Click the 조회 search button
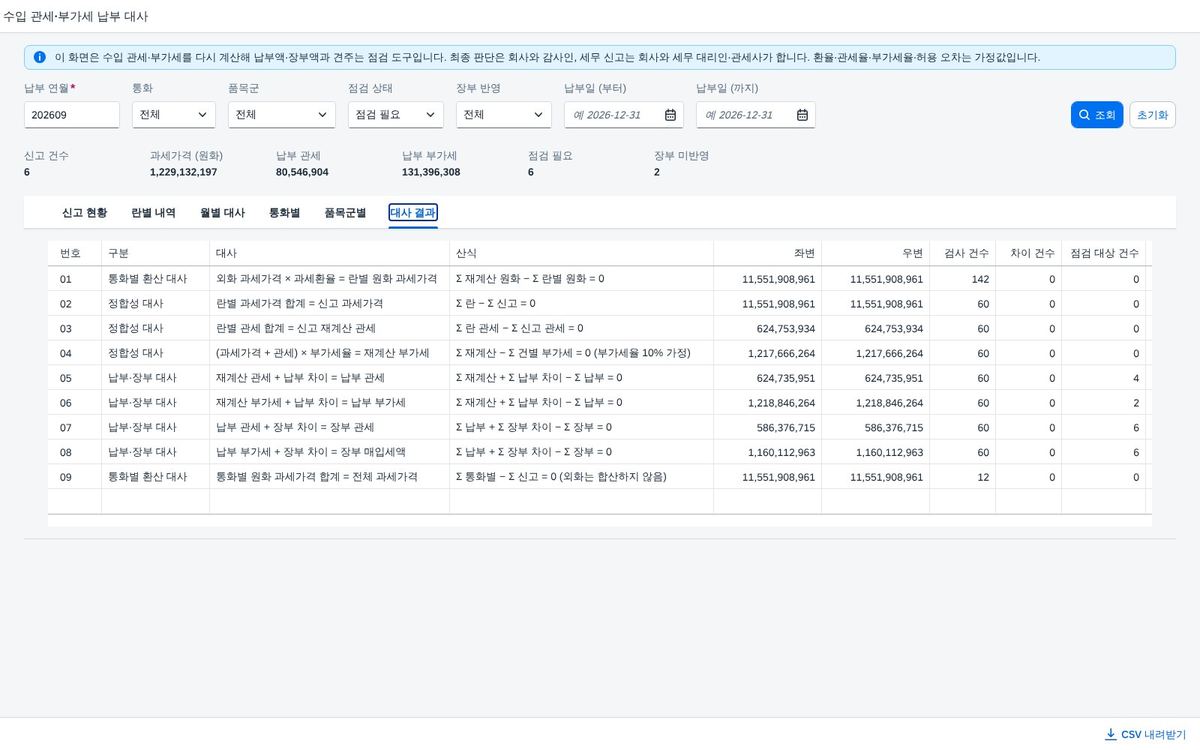This screenshot has width=1200, height=750. coord(1097,115)
